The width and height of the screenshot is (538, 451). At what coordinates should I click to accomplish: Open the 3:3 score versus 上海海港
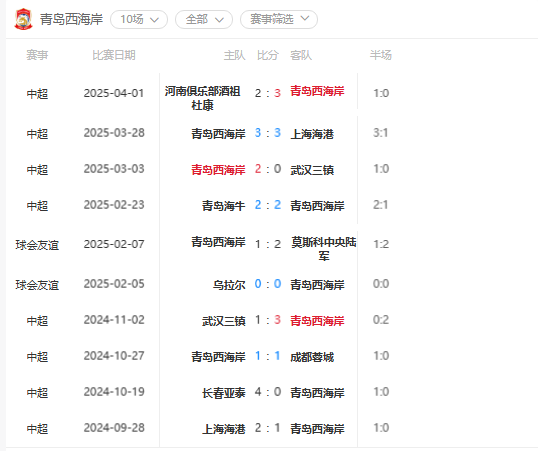pos(268,133)
